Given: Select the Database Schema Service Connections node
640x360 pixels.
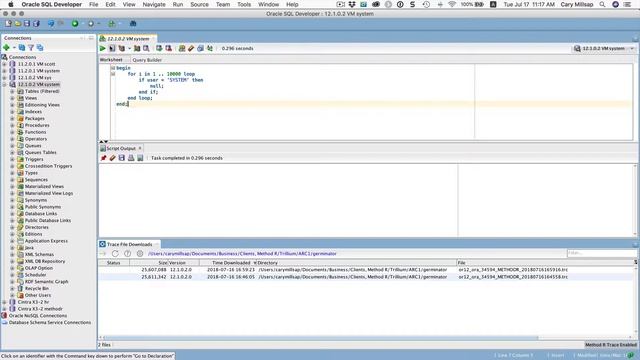Looking at the screenshot, I should pos(50,322).
